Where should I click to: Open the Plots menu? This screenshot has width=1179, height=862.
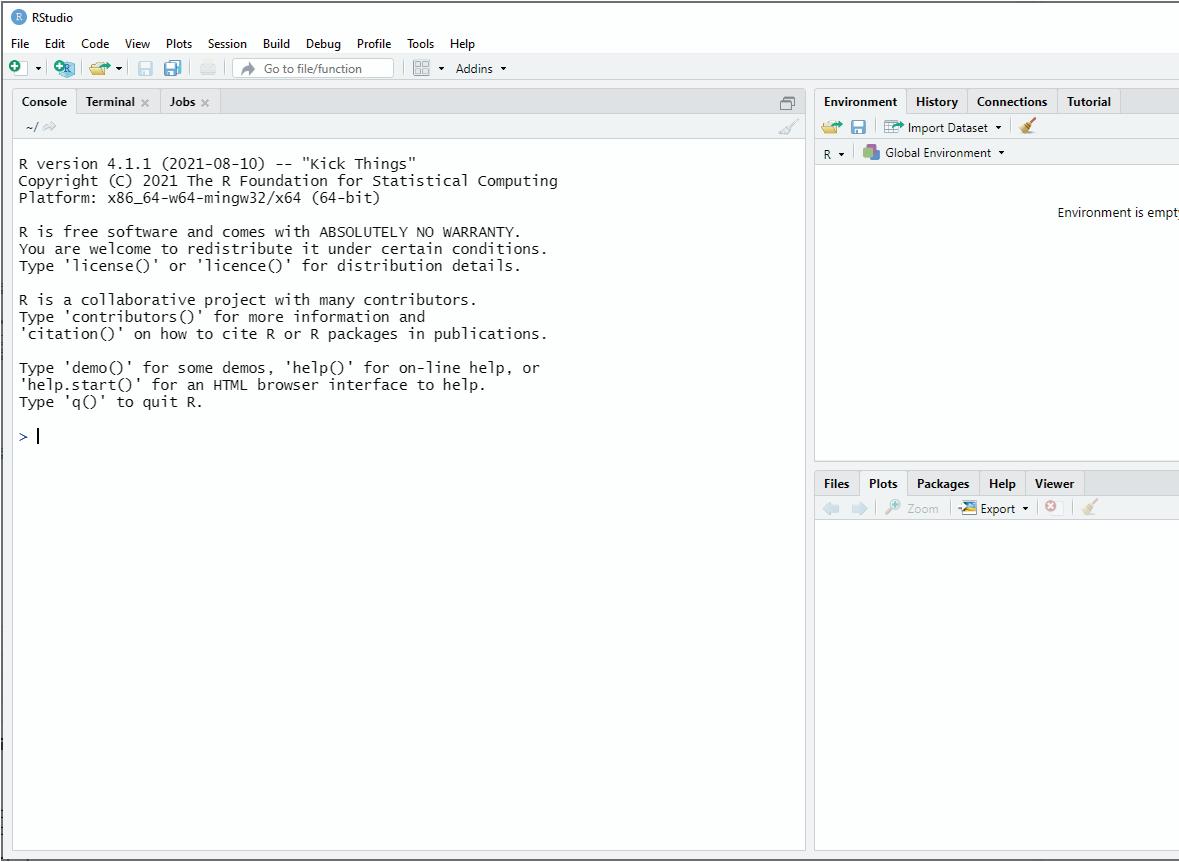pos(179,44)
